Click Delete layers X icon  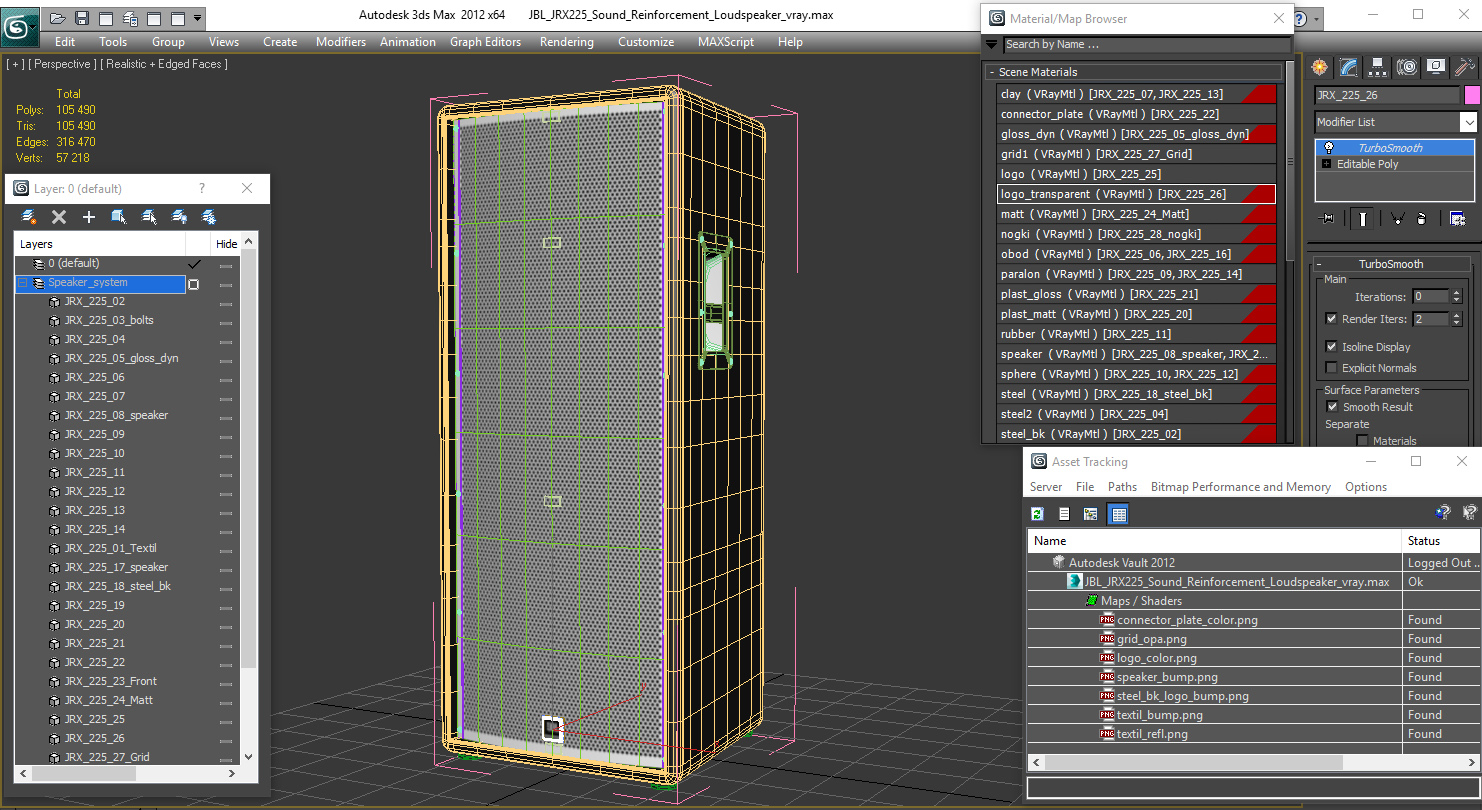coord(59,217)
